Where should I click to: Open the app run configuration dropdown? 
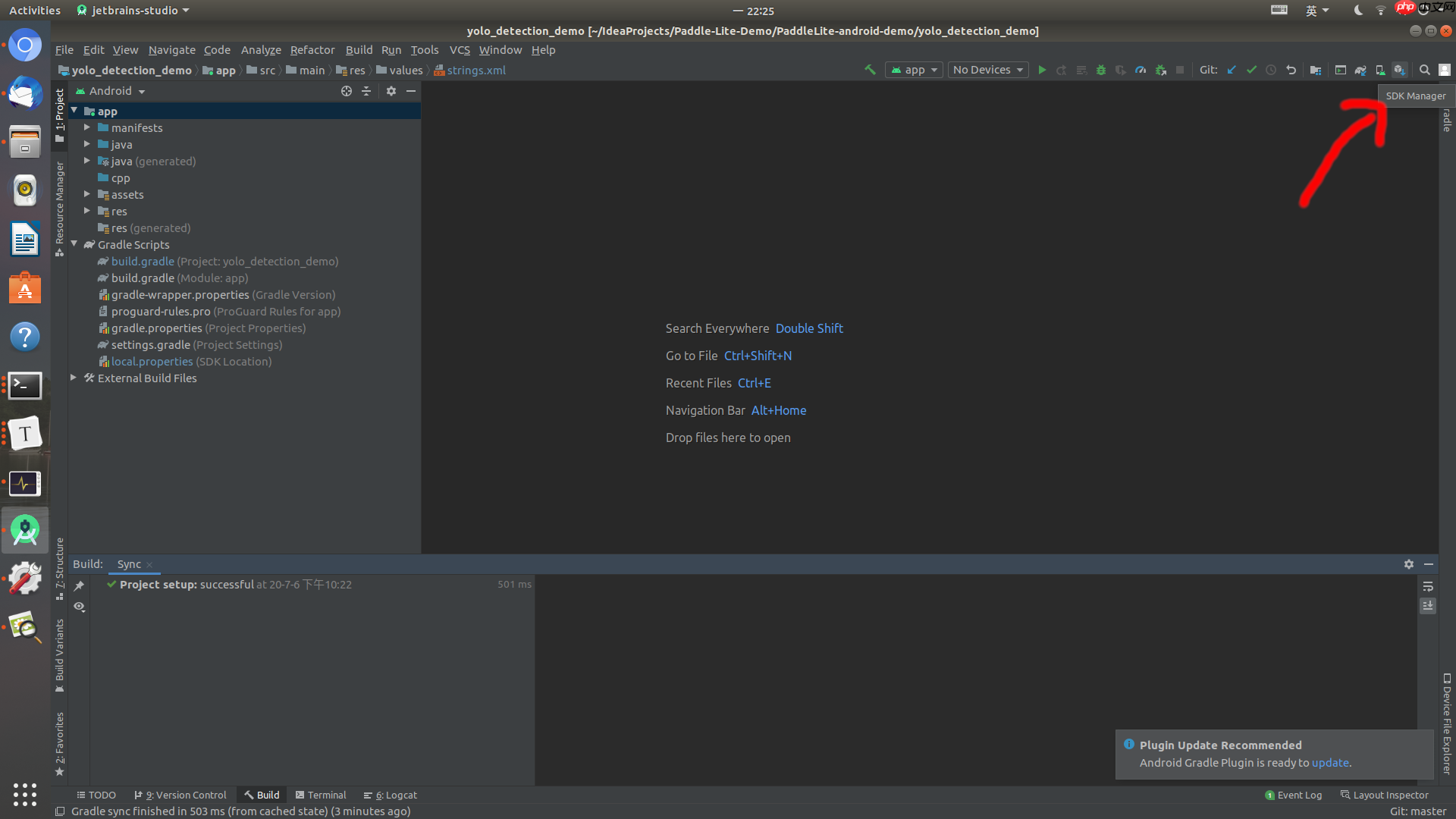click(915, 70)
